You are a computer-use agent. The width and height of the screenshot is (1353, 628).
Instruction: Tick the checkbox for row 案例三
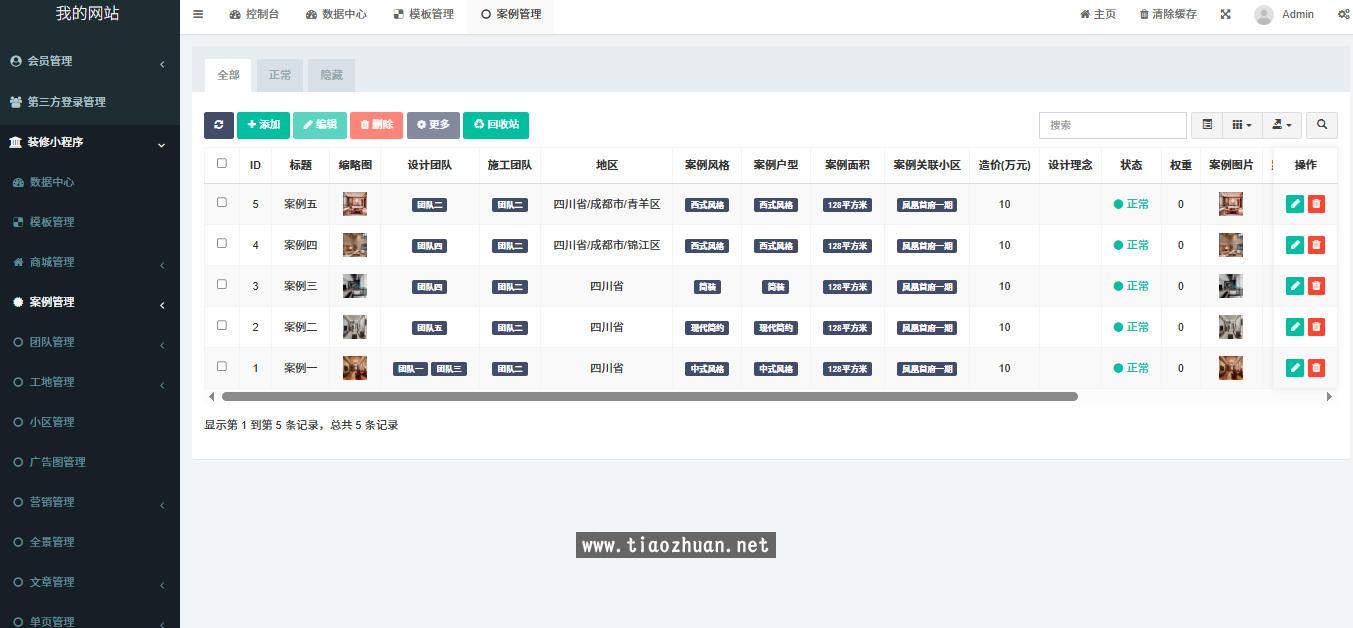222,285
